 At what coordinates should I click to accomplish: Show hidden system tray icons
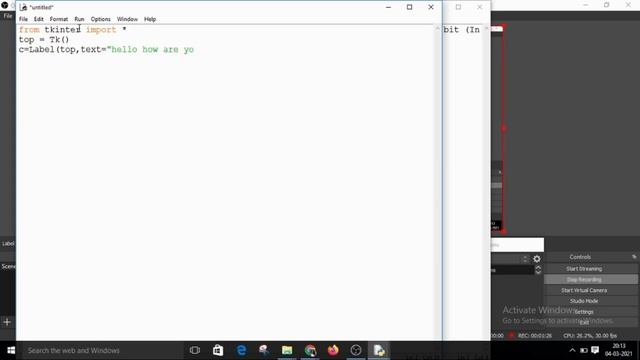[572, 350]
